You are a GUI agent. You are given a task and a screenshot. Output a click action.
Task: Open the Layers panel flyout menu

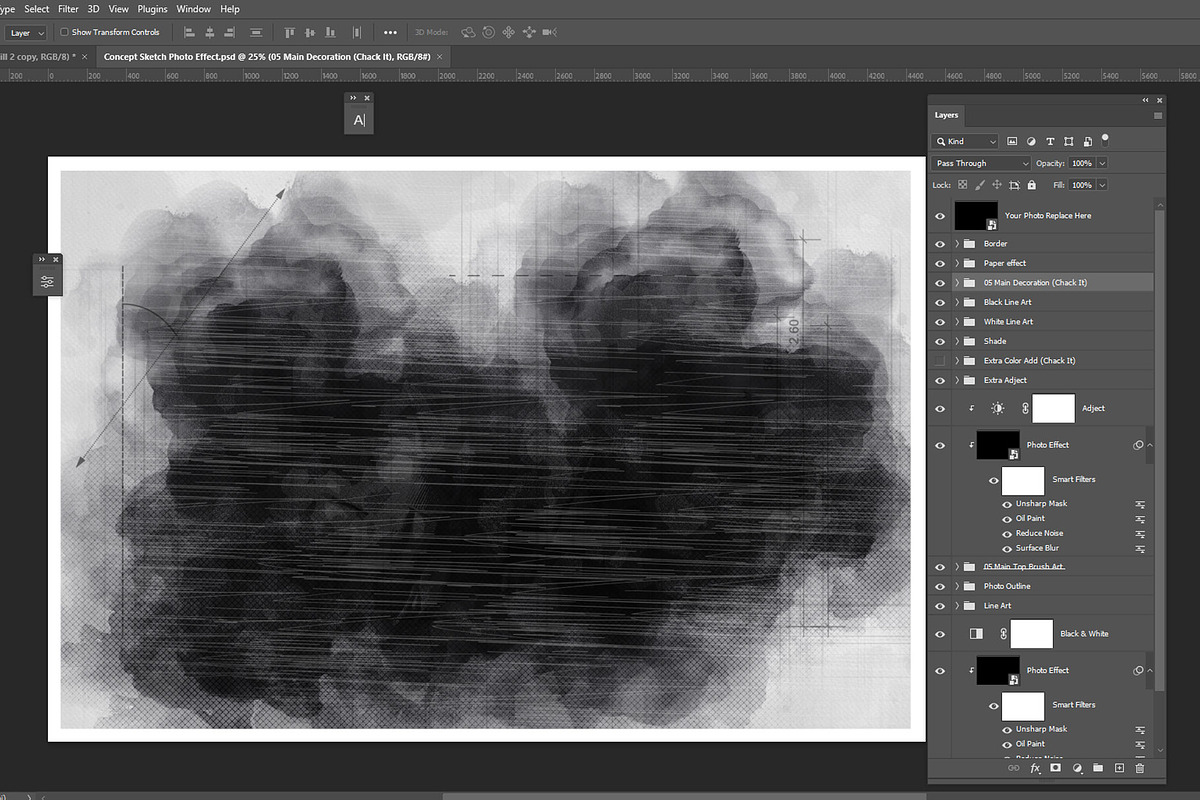click(x=1158, y=115)
